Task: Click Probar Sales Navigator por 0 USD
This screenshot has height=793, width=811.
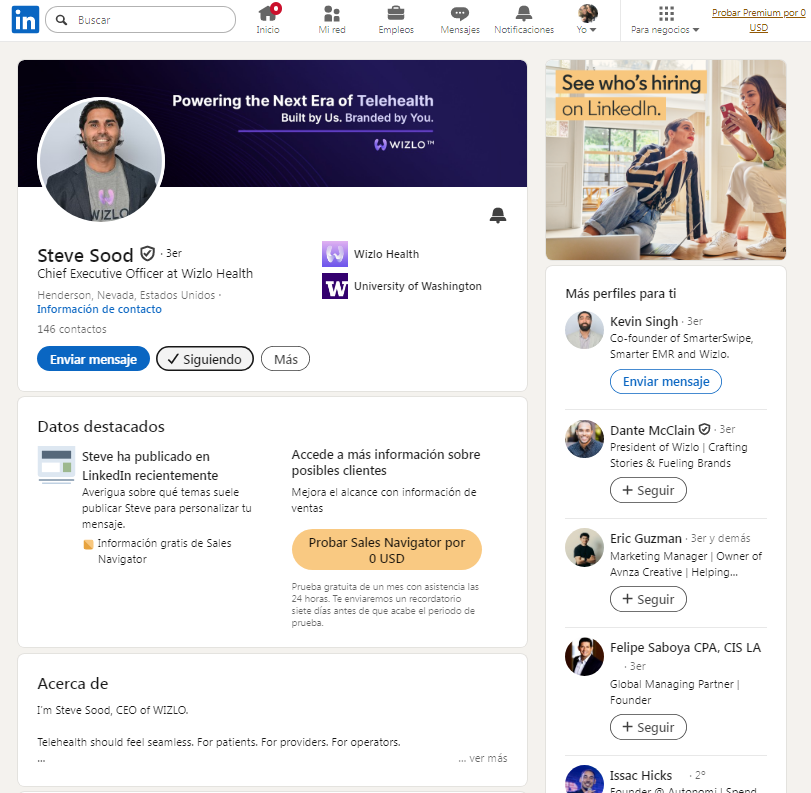Action: [386, 550]
